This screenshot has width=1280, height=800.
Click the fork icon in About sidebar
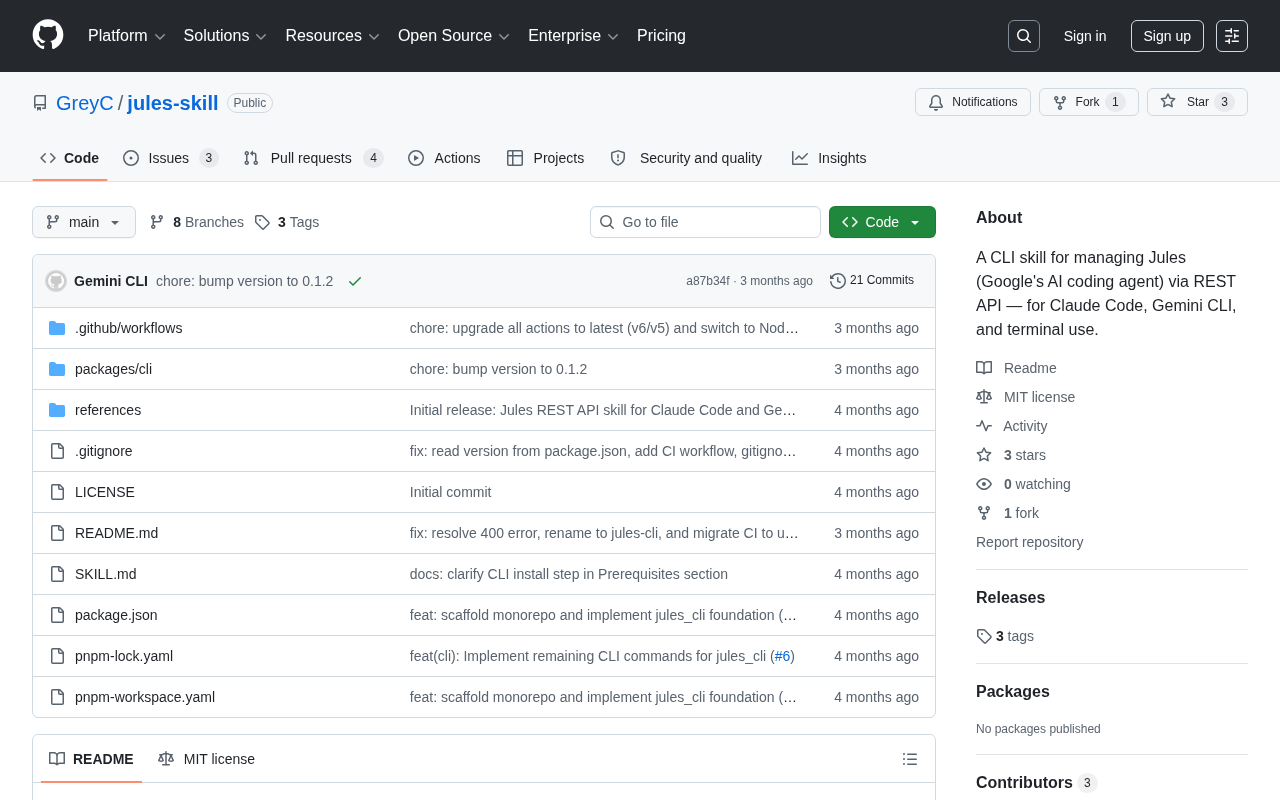coord(984,513)
